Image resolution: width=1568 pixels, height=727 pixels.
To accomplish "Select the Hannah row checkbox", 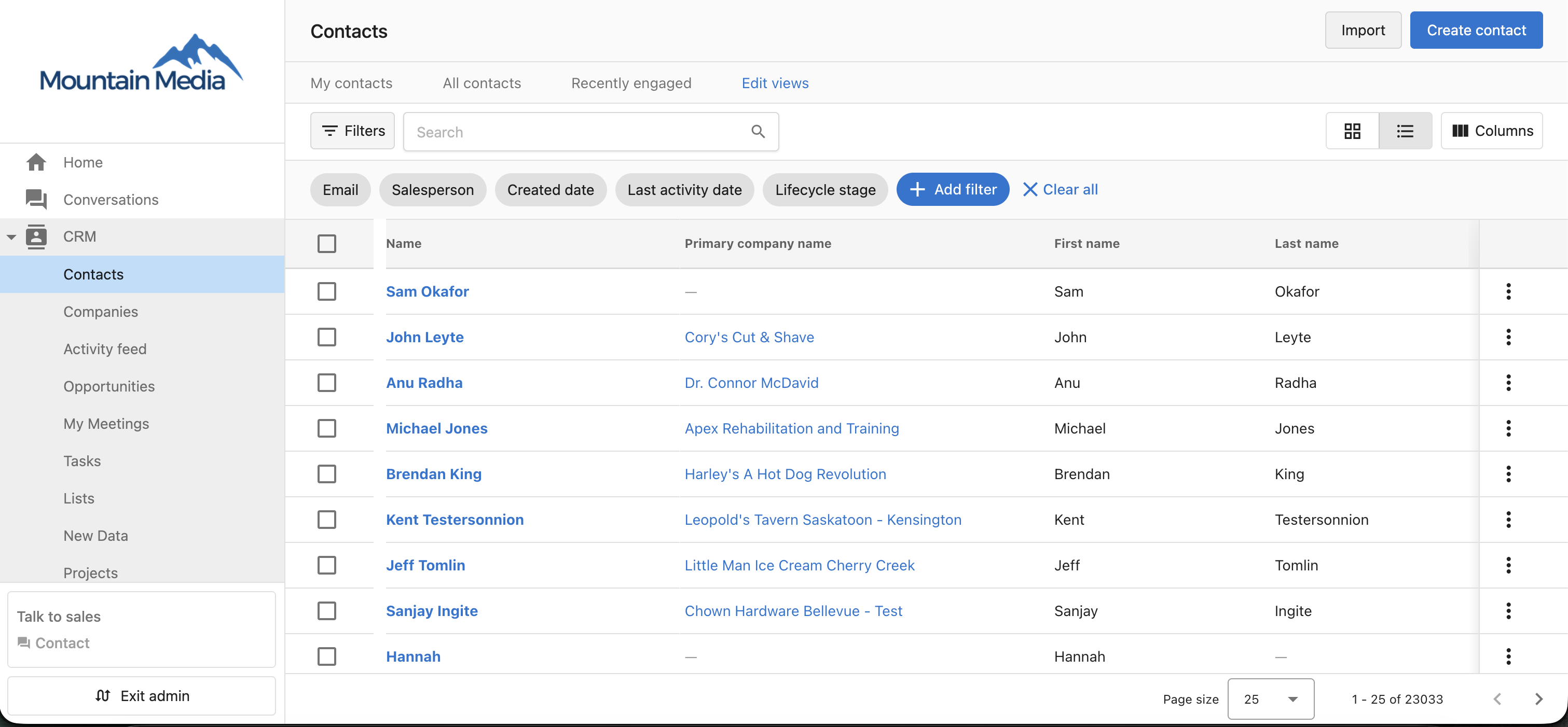I will tap(327, 656).
